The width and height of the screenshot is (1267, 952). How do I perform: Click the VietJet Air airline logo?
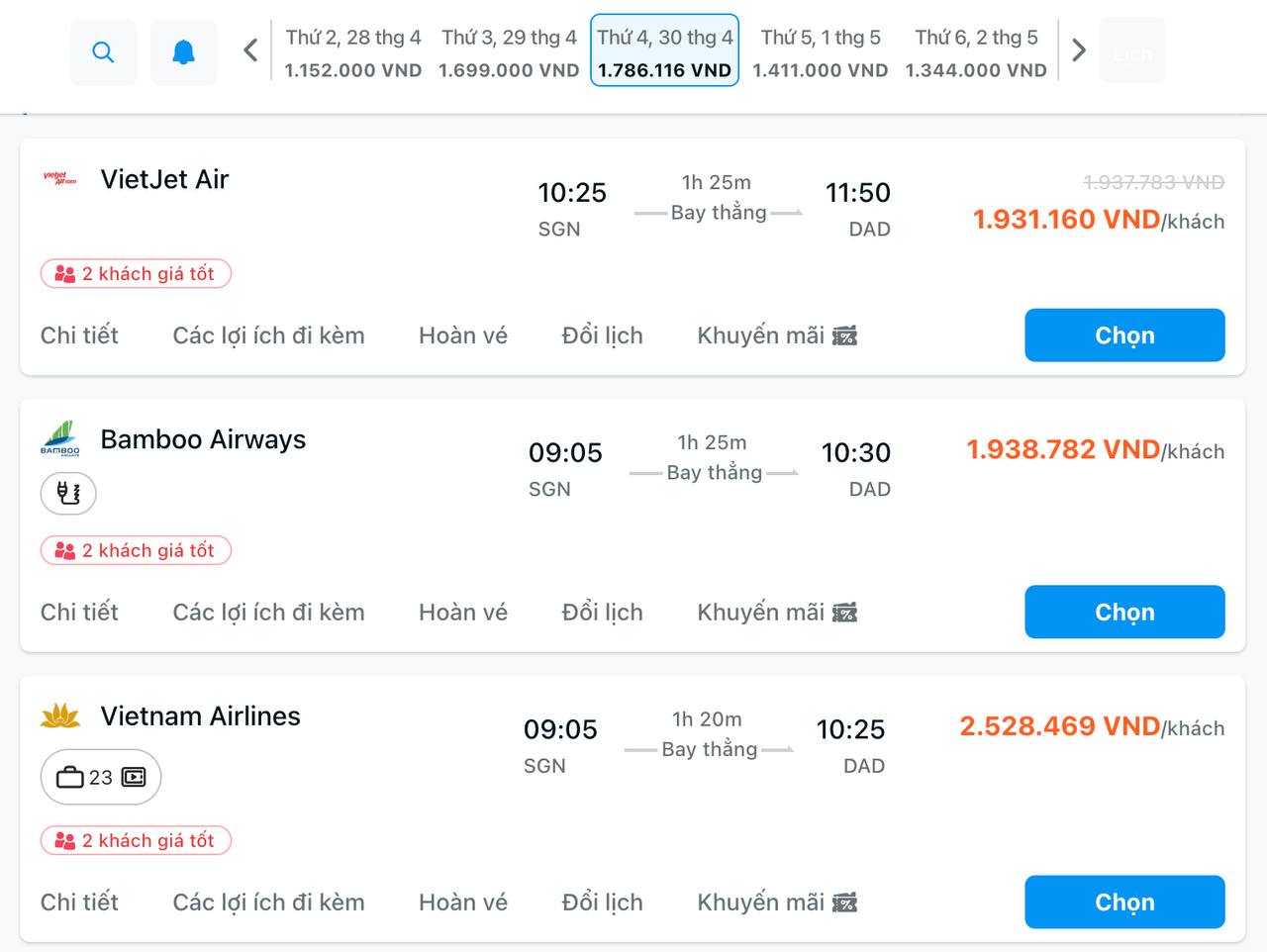click(x=60, y=179)
